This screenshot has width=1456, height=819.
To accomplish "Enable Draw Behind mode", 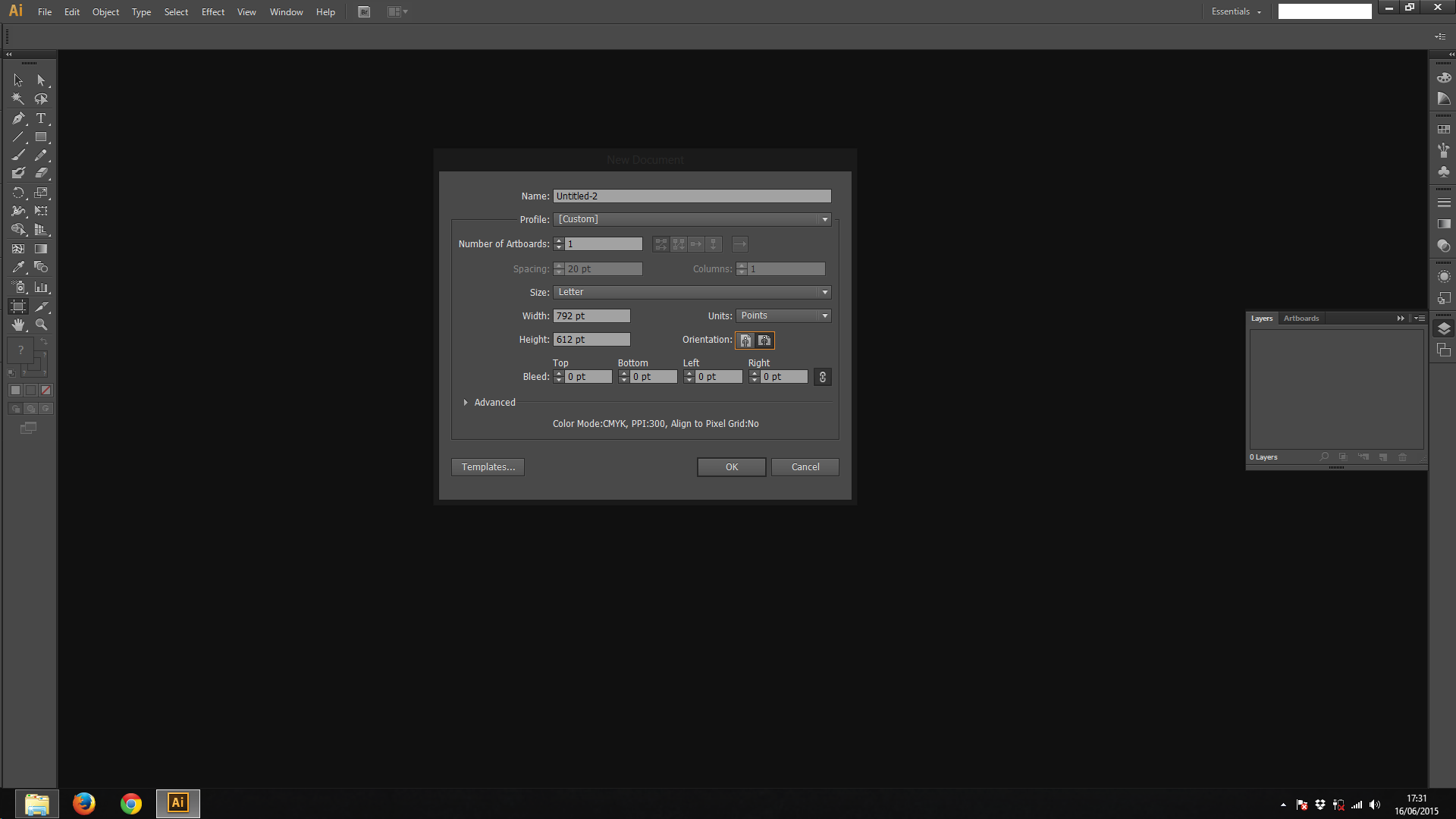I will (x=31, y=409).
